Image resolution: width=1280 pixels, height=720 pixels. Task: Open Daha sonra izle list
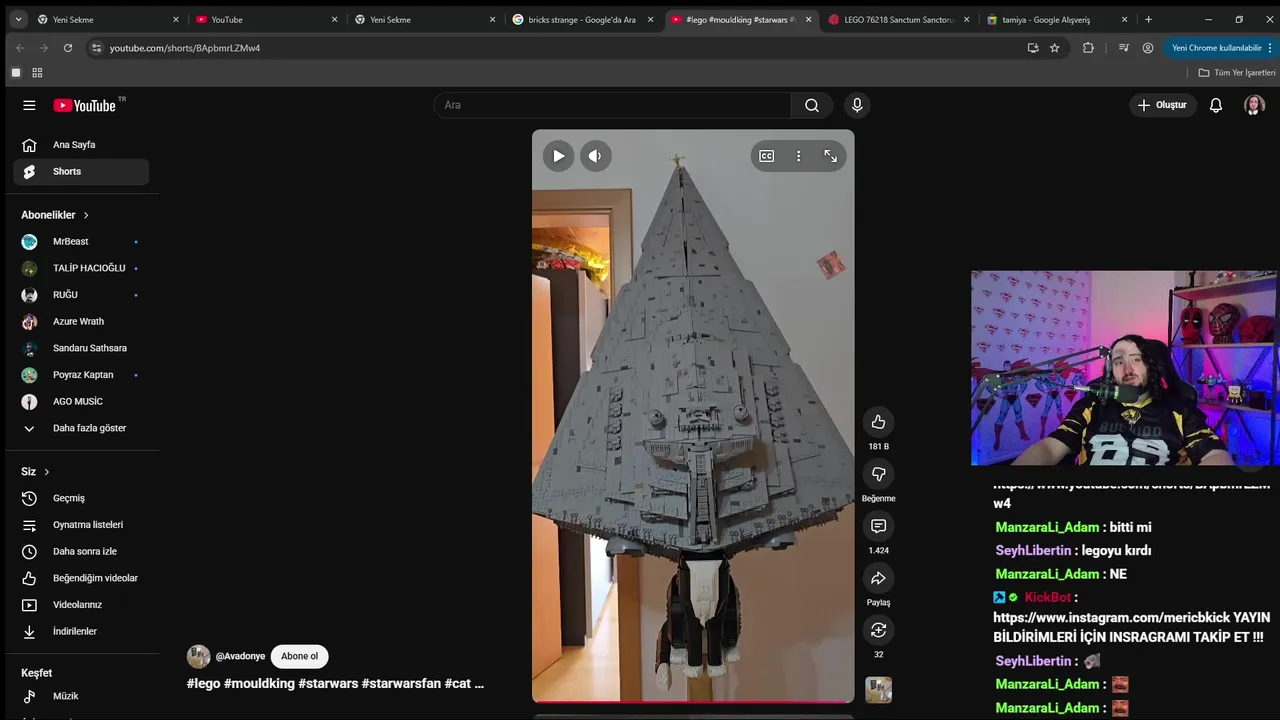pyautogui.click(x=81, y=551)
